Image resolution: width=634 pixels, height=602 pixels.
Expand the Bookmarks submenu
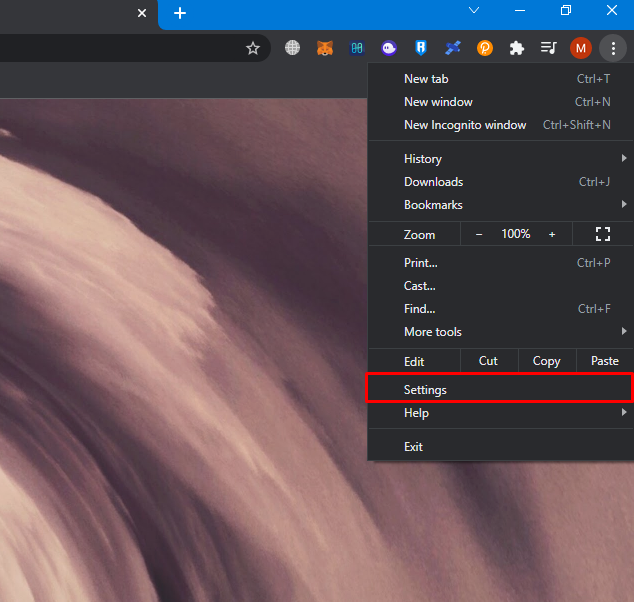(x=501, y=205)
